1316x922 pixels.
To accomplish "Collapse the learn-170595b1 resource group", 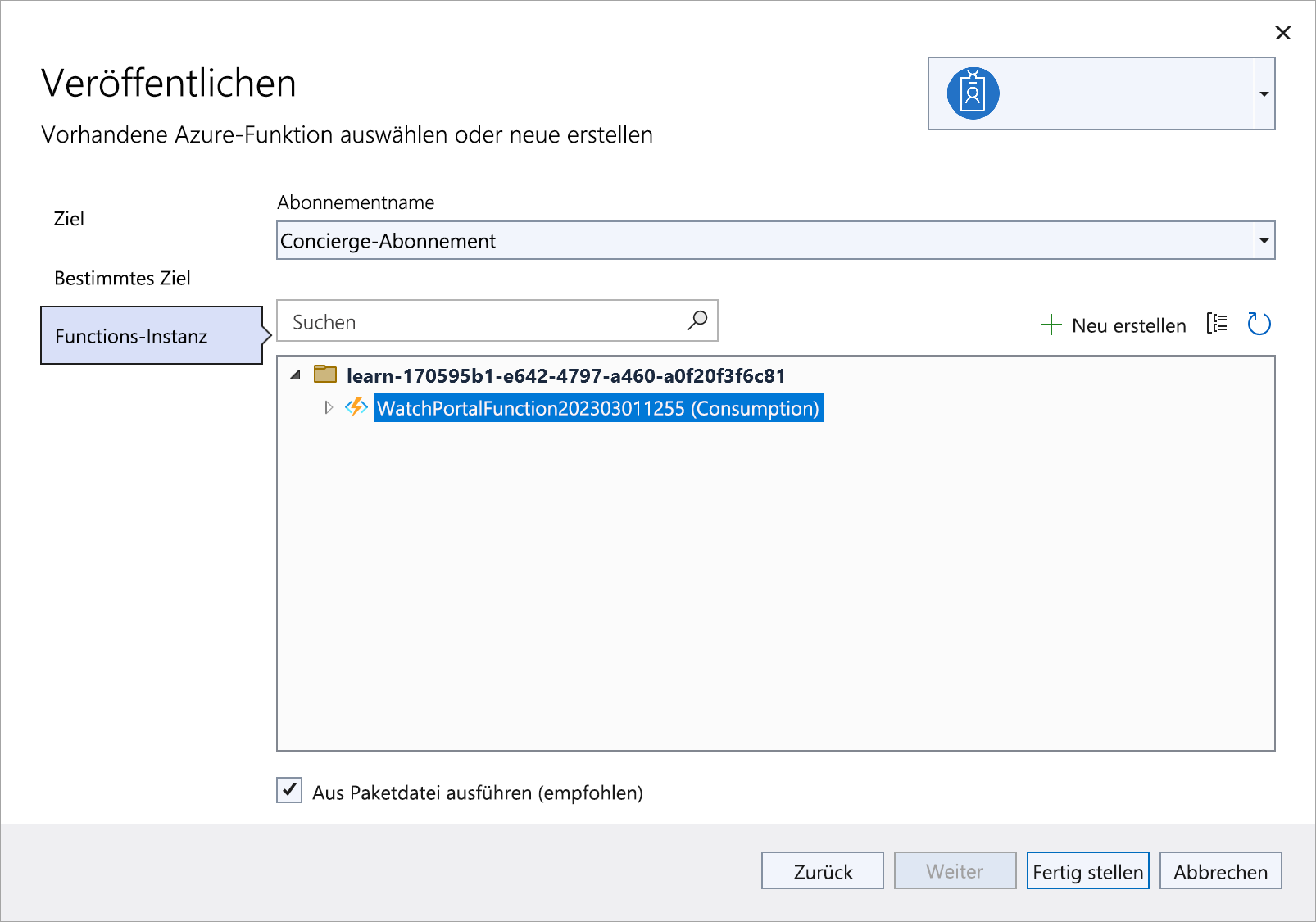I will pos(296,375).
